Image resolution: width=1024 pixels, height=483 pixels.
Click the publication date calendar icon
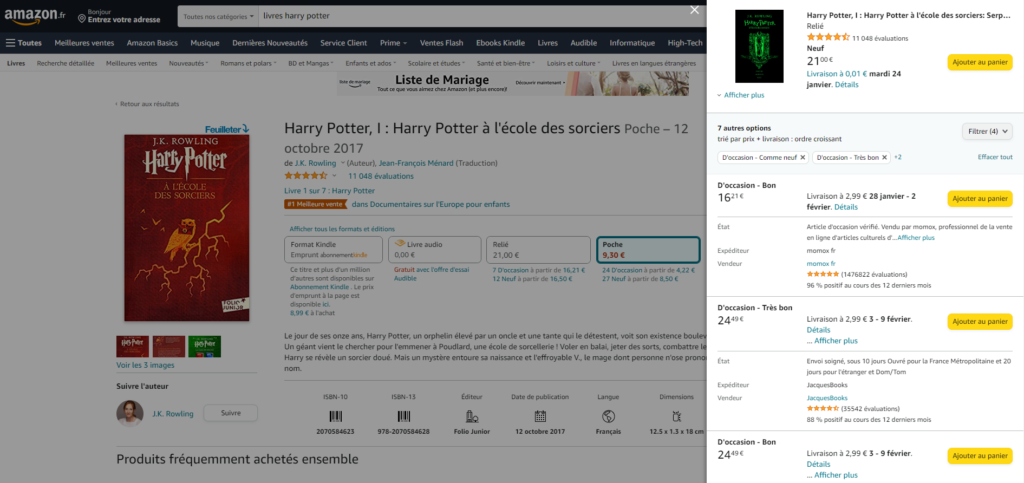pyautogui.click(x=540, y=416)
